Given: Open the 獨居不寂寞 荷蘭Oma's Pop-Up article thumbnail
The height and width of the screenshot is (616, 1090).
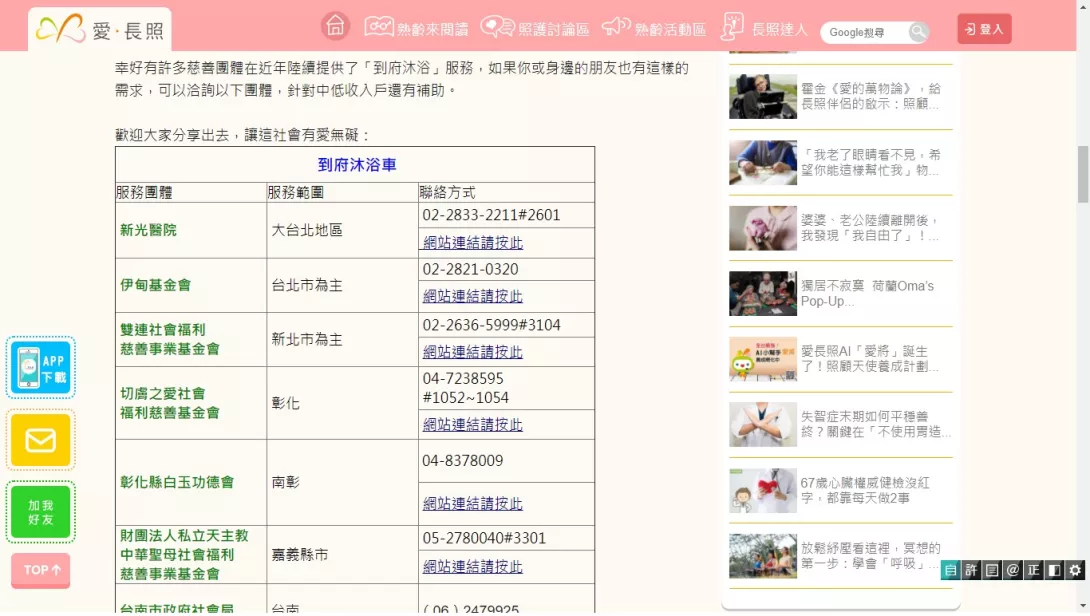Looking at the screenshot, I should 763,293.
